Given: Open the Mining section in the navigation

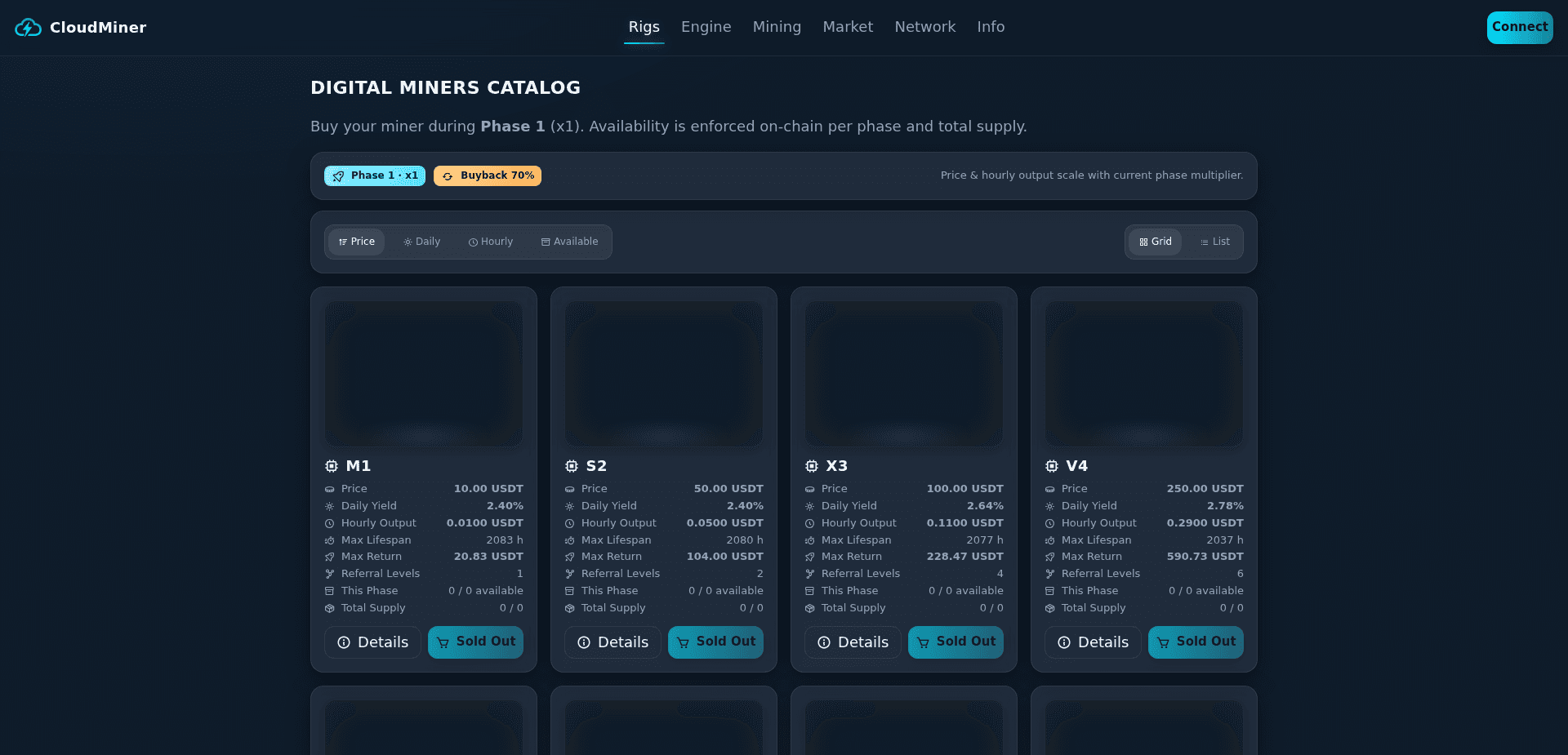Looking at the screenshot, I should pos(777,27).
